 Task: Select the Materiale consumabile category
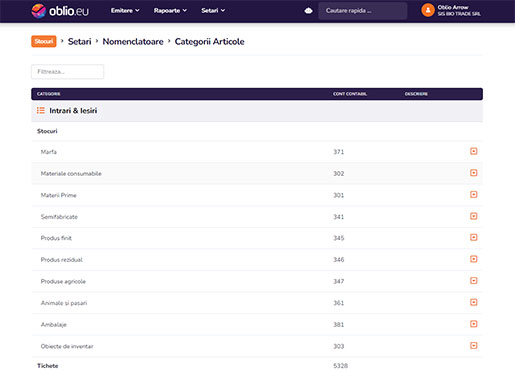(257, 173)
